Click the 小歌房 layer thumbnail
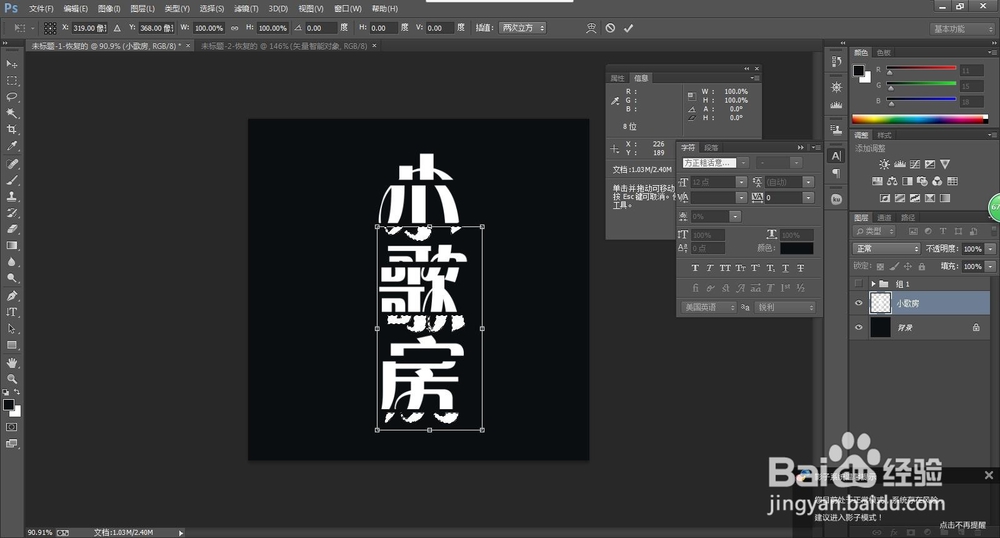This screenshot has height=538, width=1000. (x=881, y=303)
